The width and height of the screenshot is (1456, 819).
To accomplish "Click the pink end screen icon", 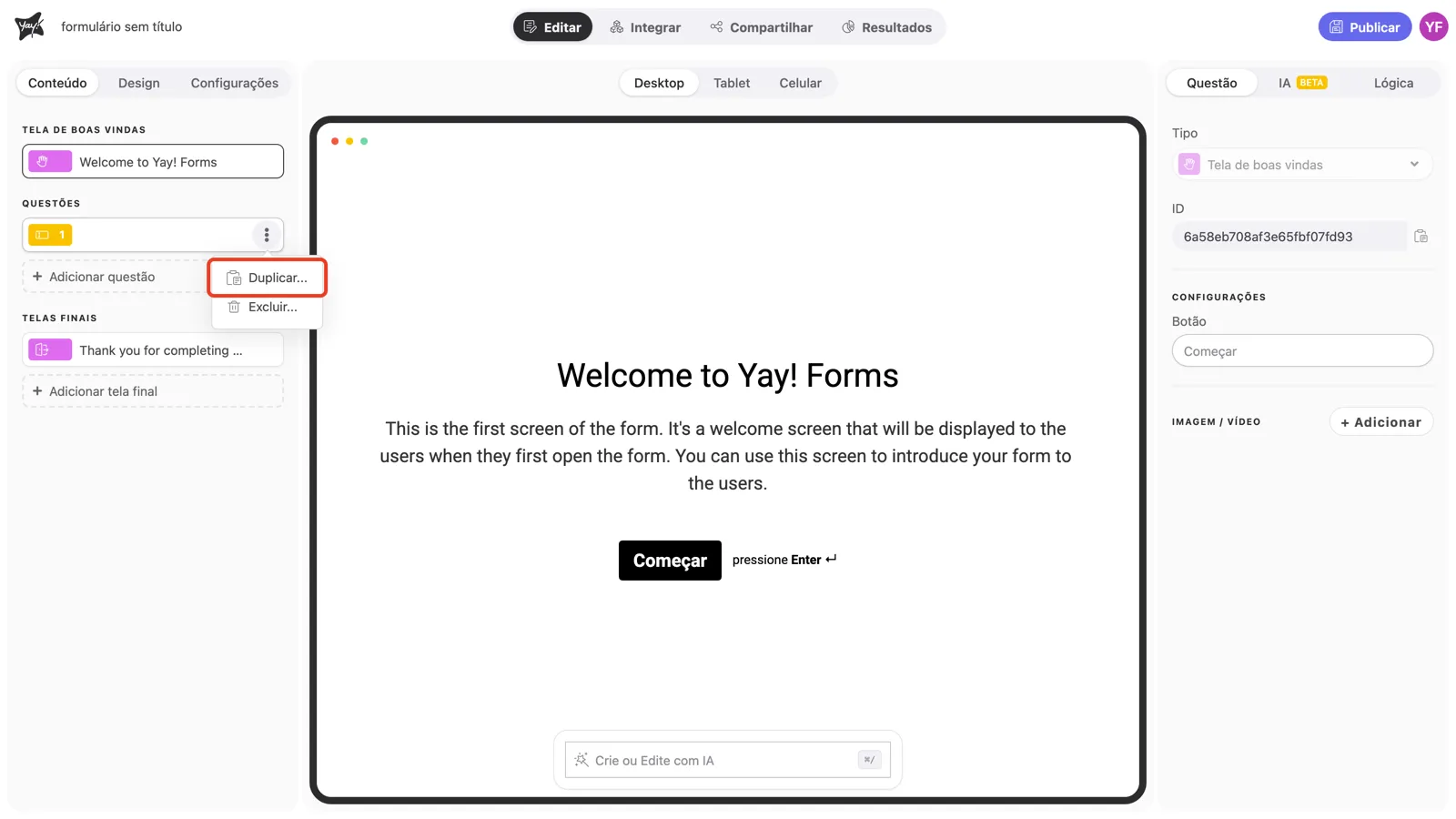I will pyautogui.click(x=50, y=350).
